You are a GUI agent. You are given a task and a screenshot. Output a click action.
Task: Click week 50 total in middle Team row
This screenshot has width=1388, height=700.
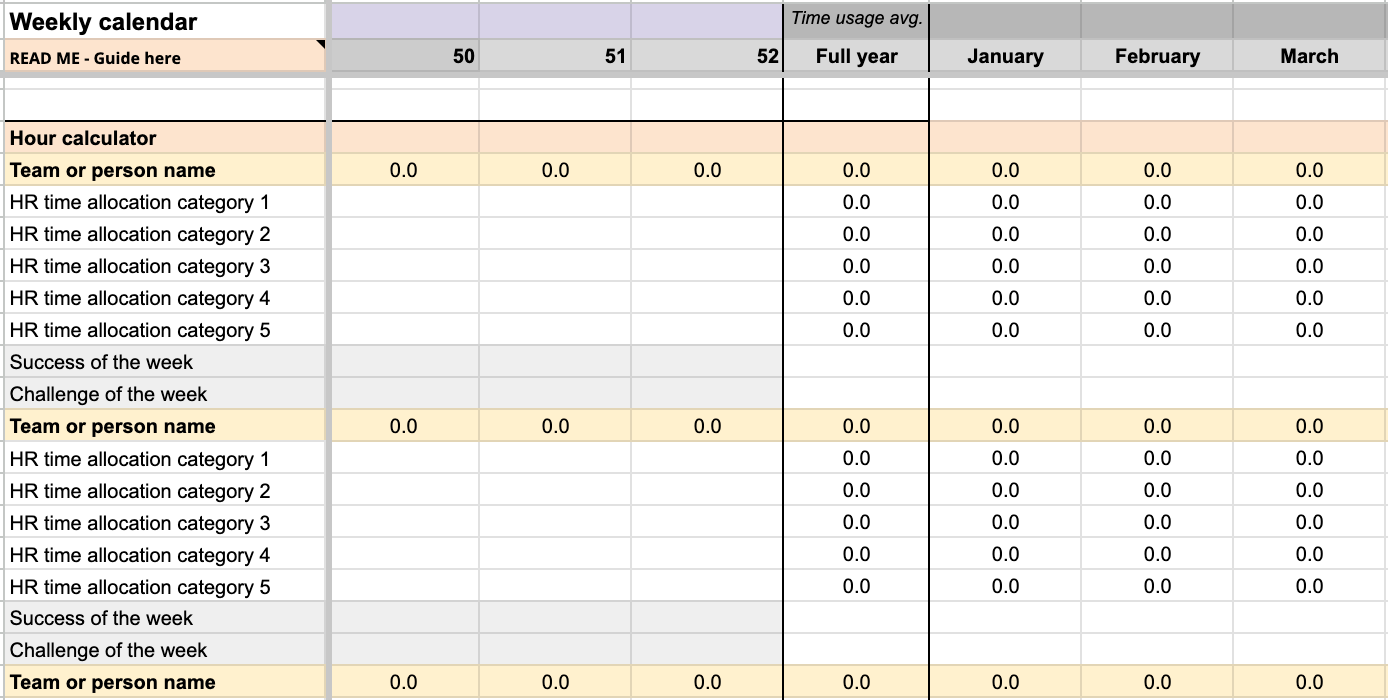405,426
